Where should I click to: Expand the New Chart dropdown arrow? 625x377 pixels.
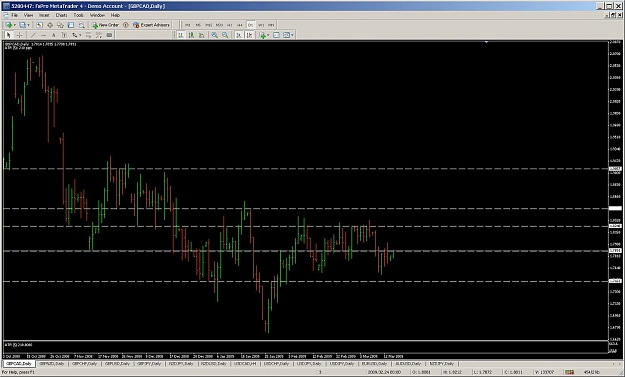click(15, 25)
